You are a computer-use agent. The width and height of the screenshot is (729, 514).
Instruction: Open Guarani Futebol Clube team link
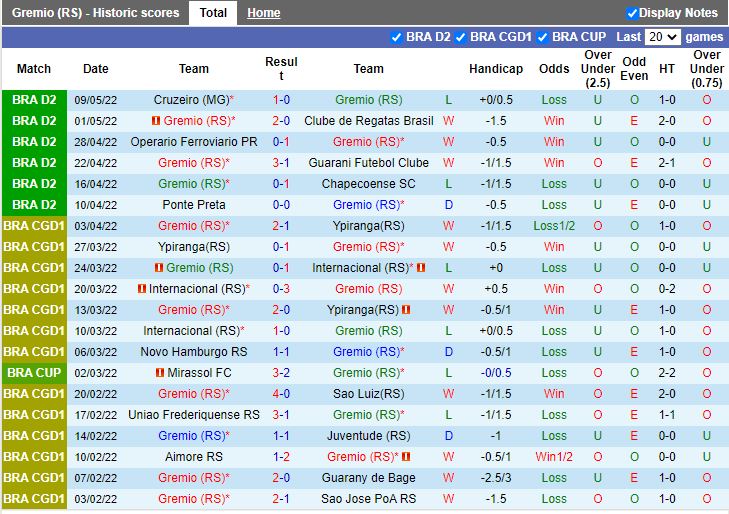(369, 163)
